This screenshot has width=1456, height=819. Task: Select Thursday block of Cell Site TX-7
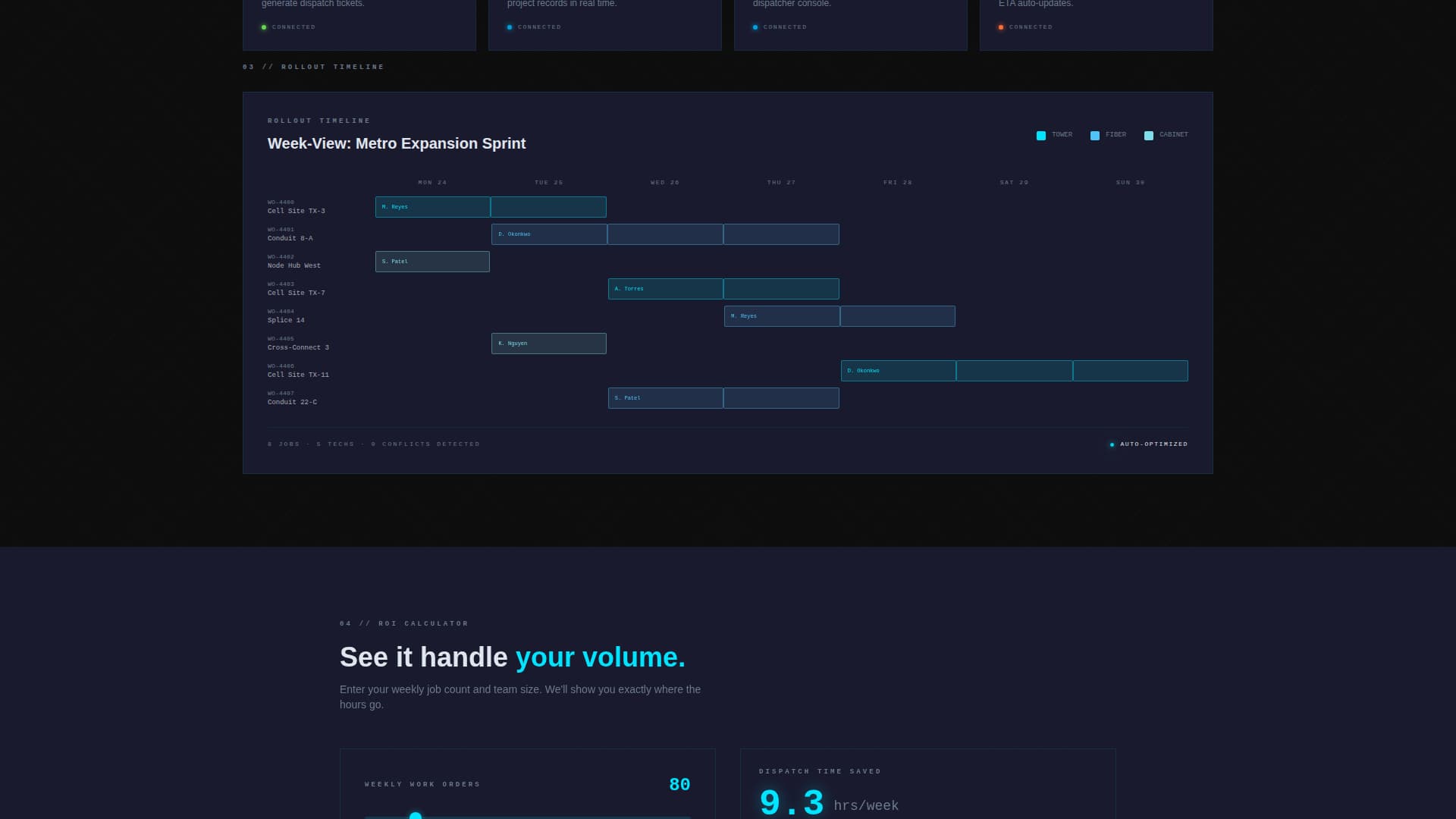781,289
